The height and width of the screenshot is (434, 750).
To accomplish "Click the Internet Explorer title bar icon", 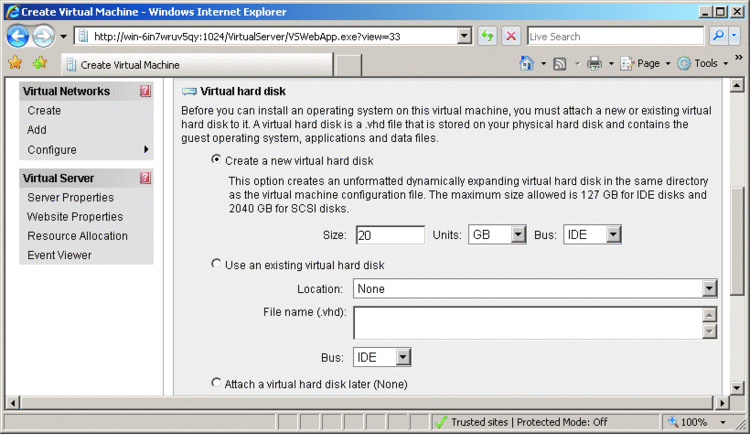I will [x=12, y=11].
